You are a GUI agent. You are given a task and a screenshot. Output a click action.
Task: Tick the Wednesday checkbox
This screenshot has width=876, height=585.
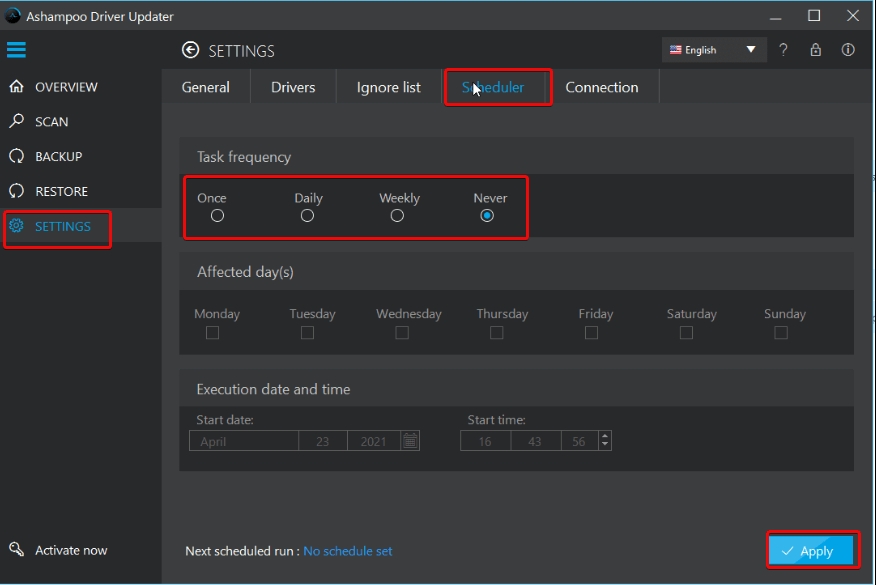(402, 333)
